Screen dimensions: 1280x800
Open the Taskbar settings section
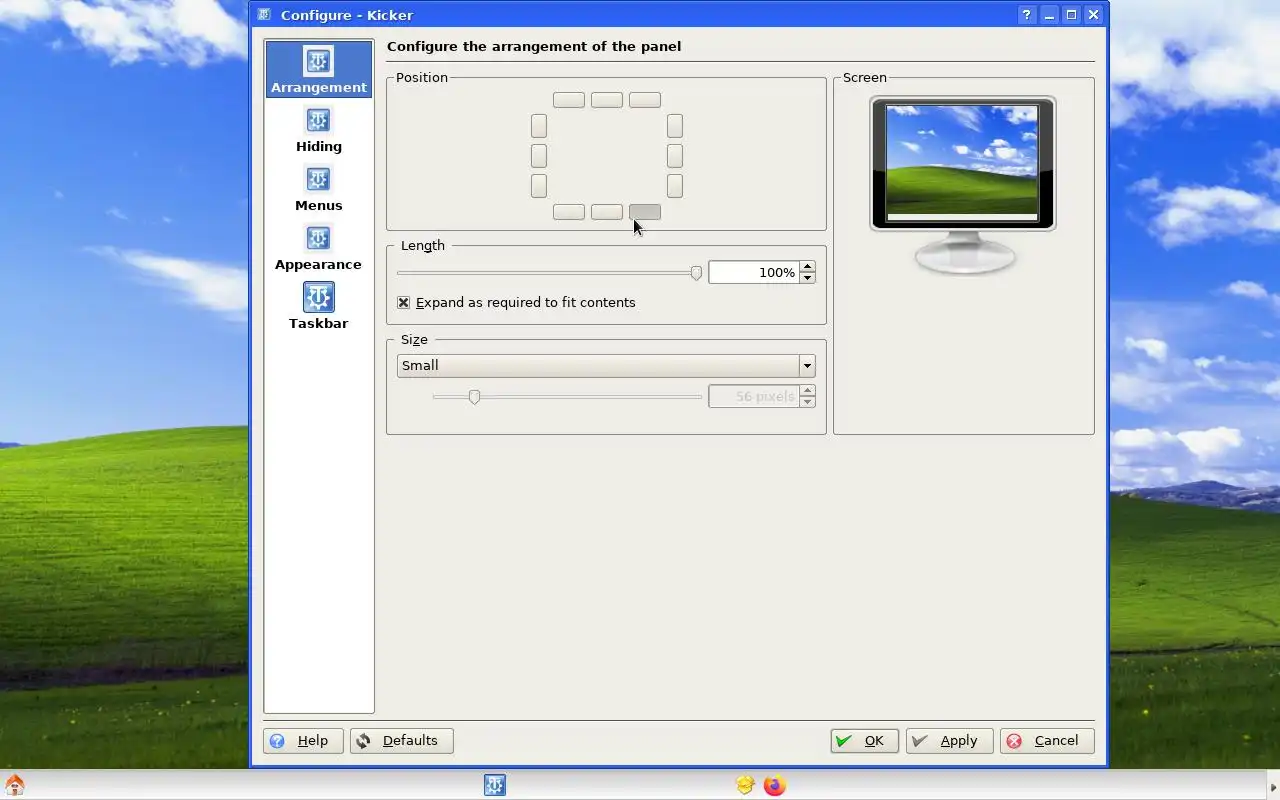point(318,307)
